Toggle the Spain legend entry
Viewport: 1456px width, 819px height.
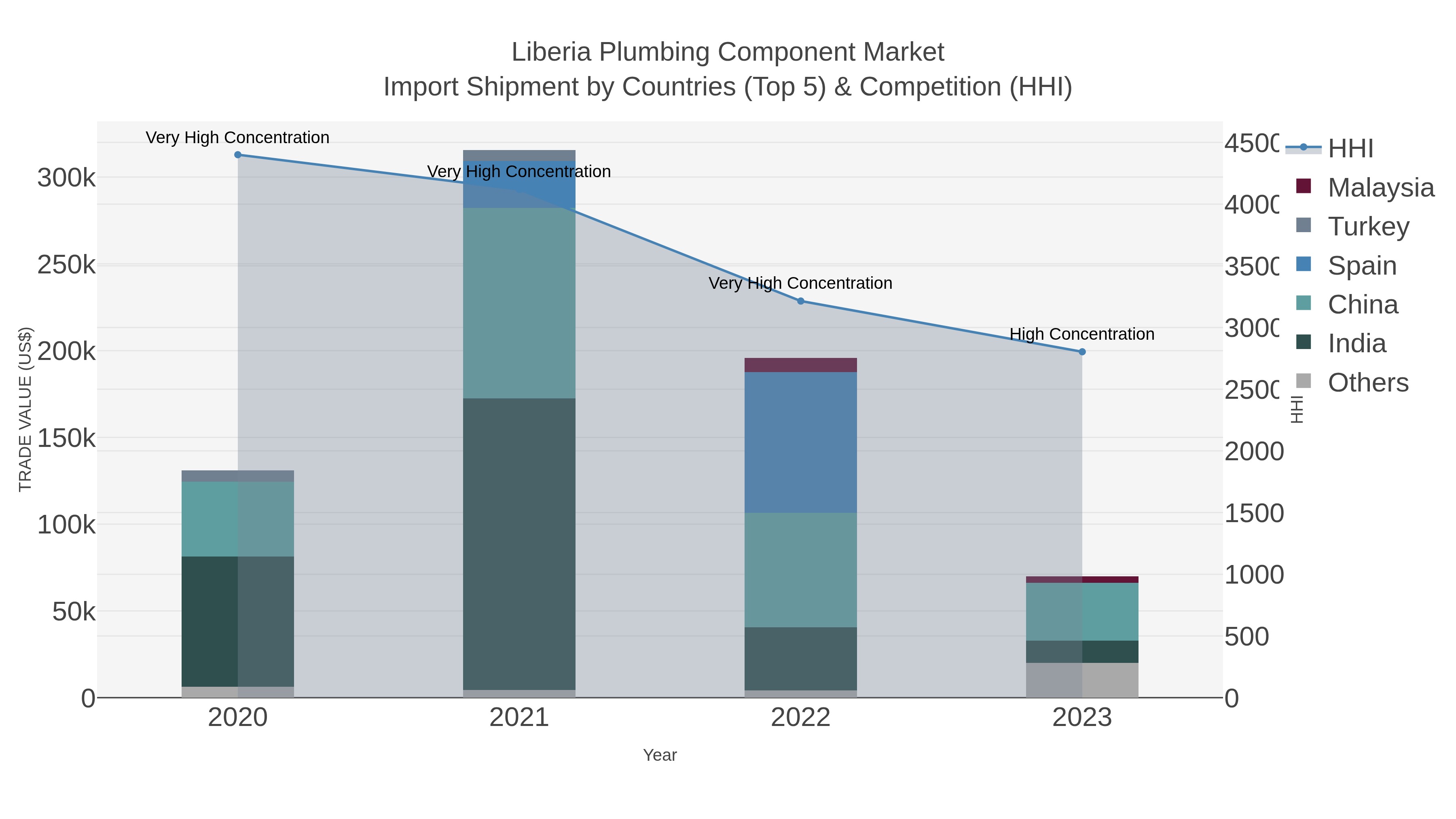[x=1346, y=265]
